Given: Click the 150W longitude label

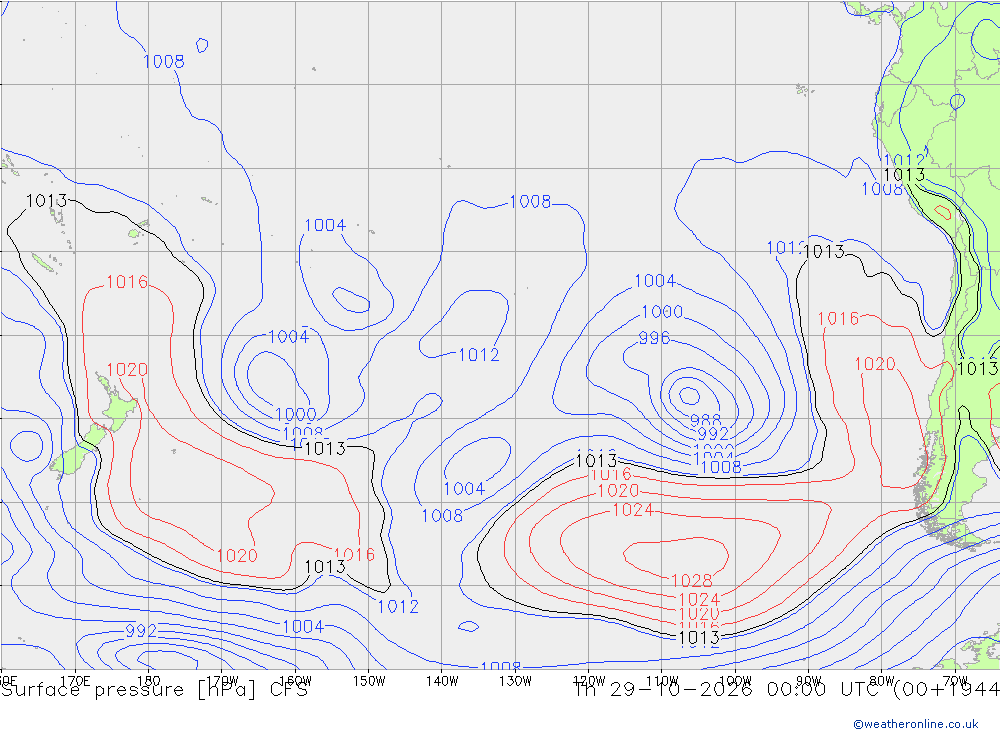Looking at the screenshot, I should tap(369, 681).
